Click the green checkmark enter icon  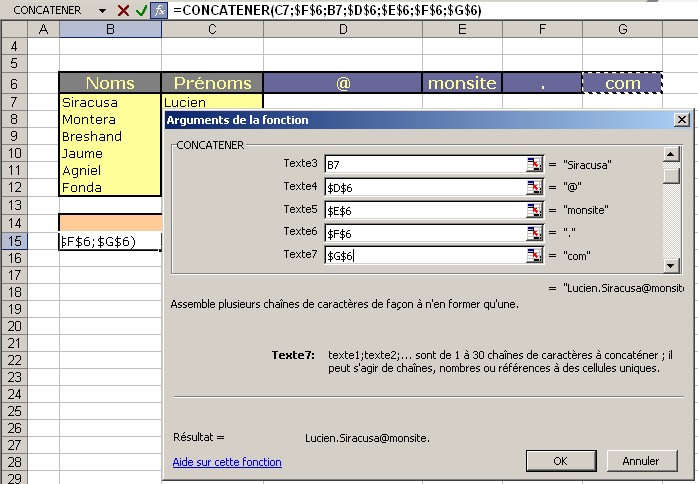[x=141, y=10]
